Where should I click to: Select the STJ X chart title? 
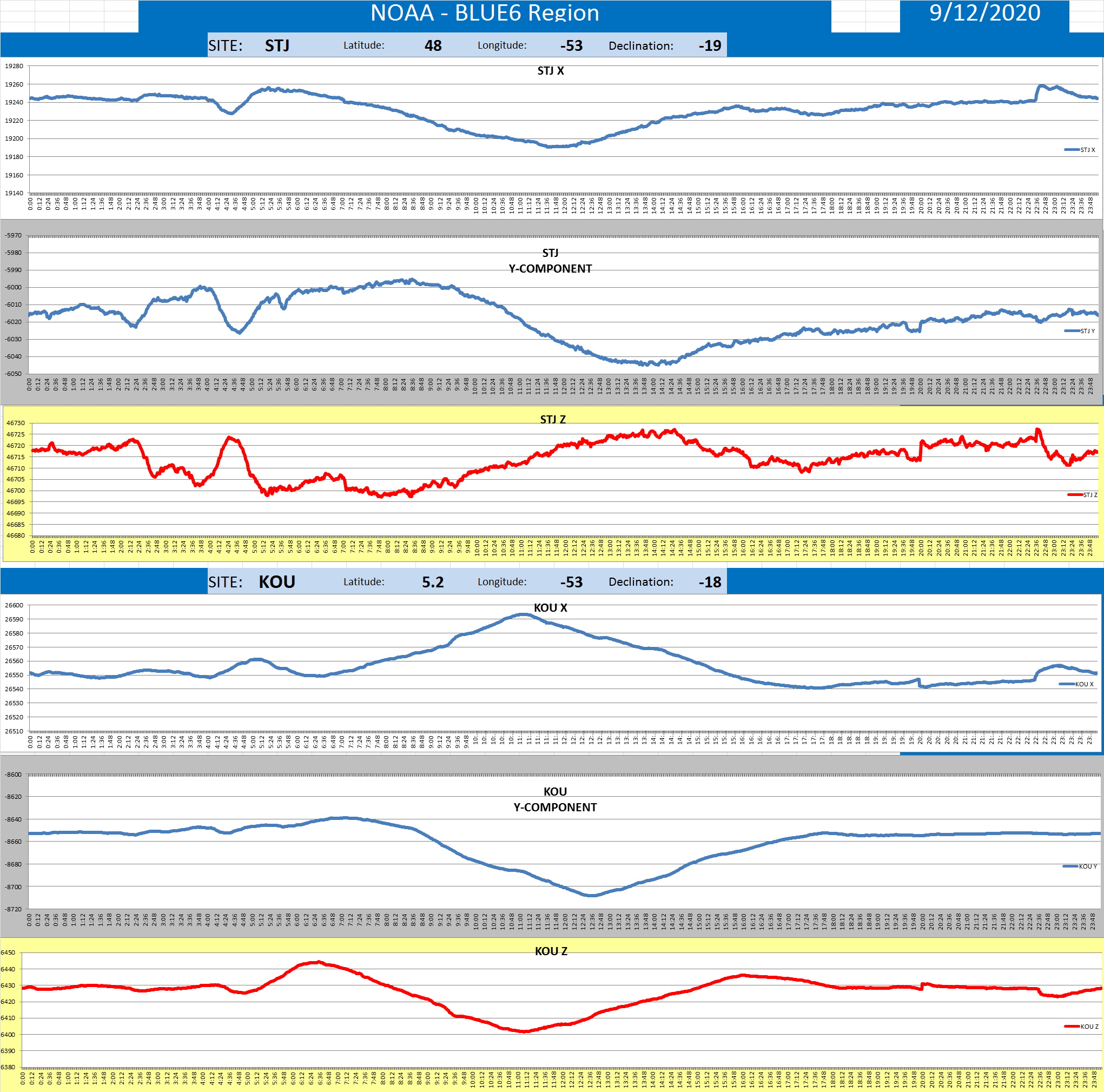click(x=550, y=71)
